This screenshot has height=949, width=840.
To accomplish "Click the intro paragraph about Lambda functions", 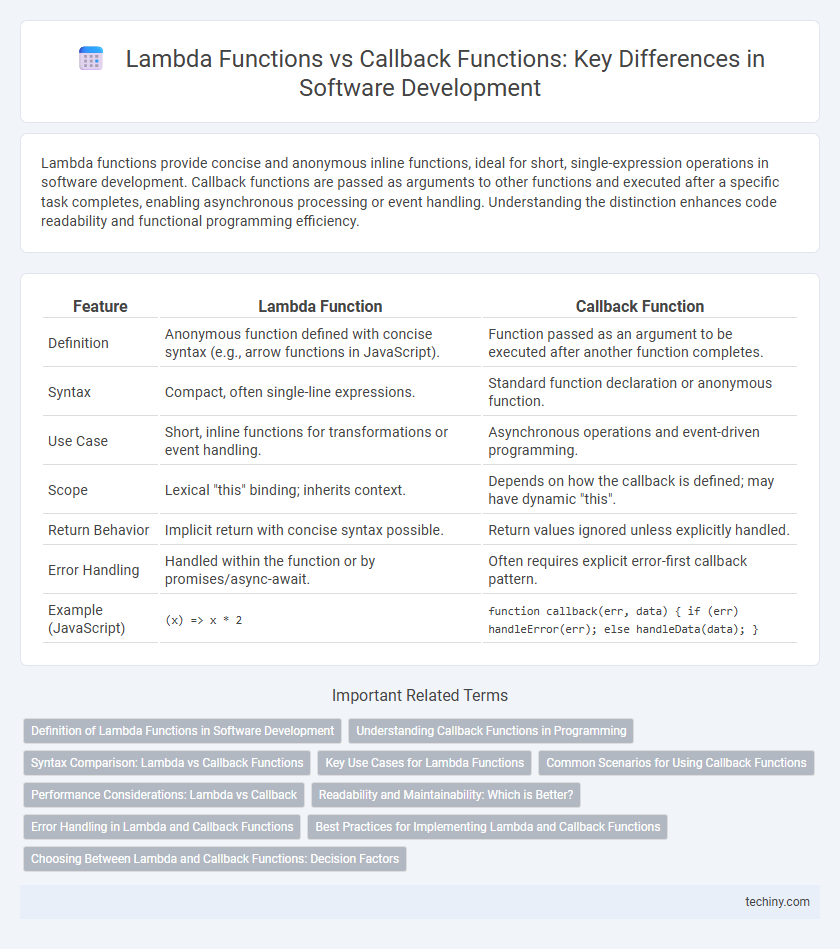I will pyautogui.click(x=410, y=192).
